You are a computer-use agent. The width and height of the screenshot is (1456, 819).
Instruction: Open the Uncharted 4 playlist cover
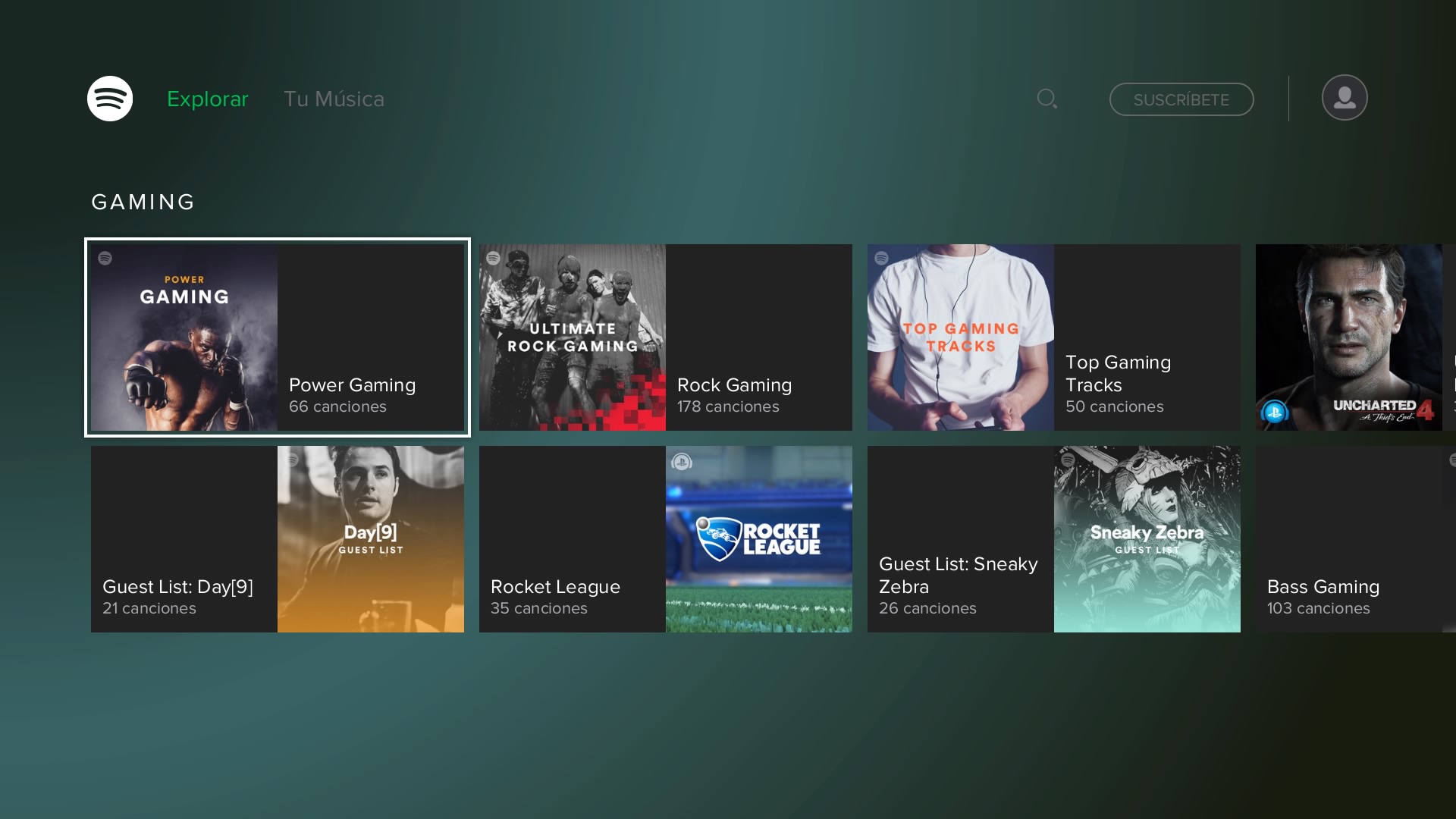pos(1349,337)
